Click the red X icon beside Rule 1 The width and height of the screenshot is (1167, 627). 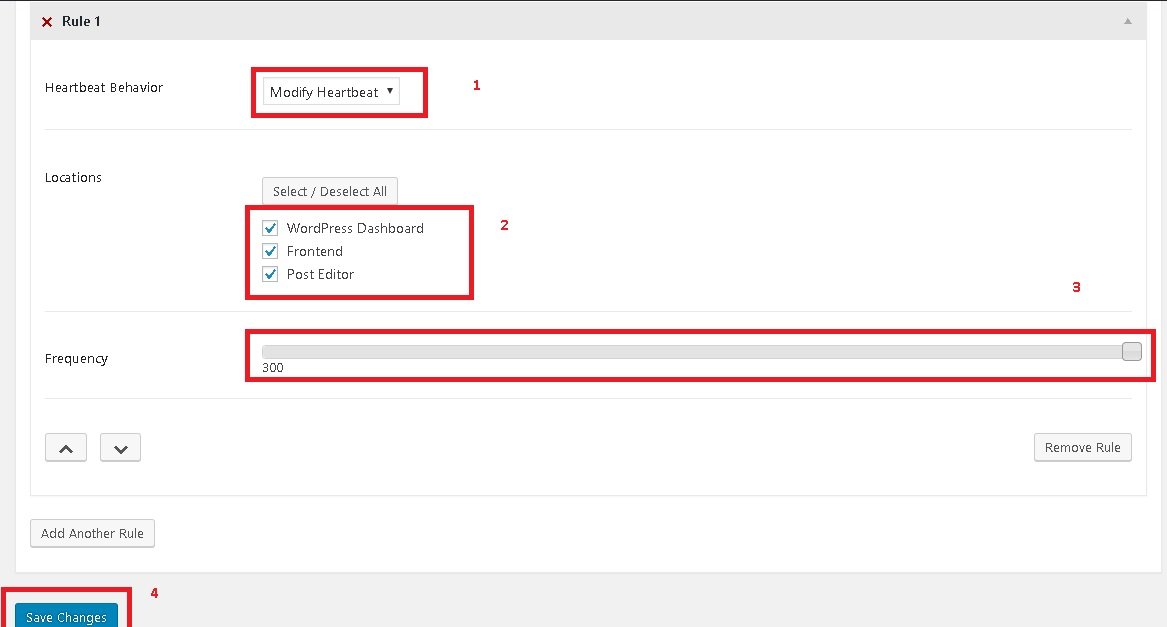[47, 22]
